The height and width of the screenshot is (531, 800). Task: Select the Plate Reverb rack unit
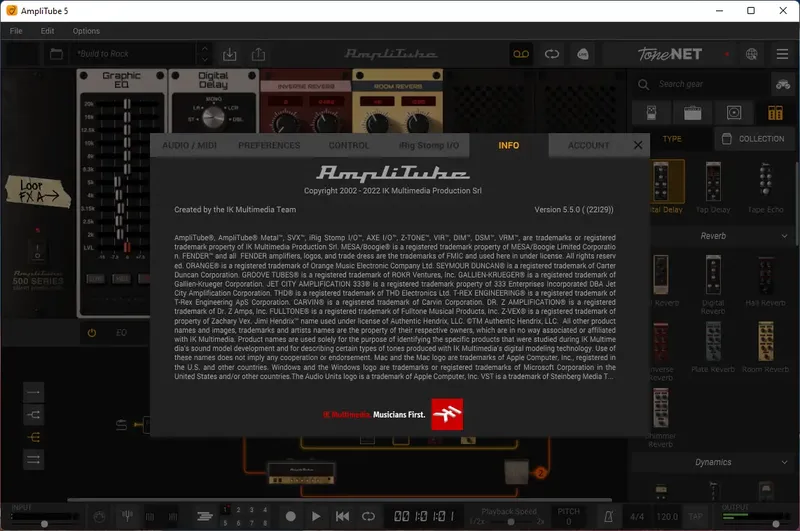(x=713, y=347)
